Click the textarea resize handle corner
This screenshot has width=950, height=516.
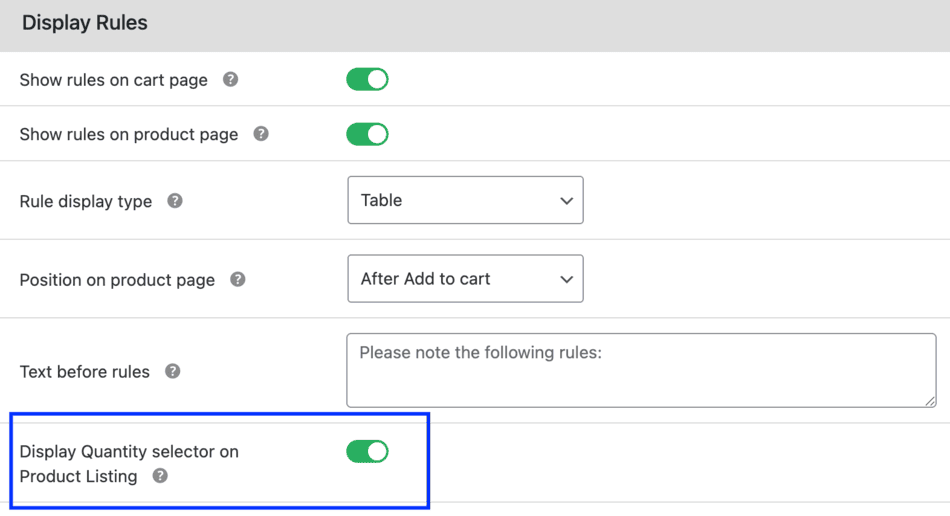[930, 401]
